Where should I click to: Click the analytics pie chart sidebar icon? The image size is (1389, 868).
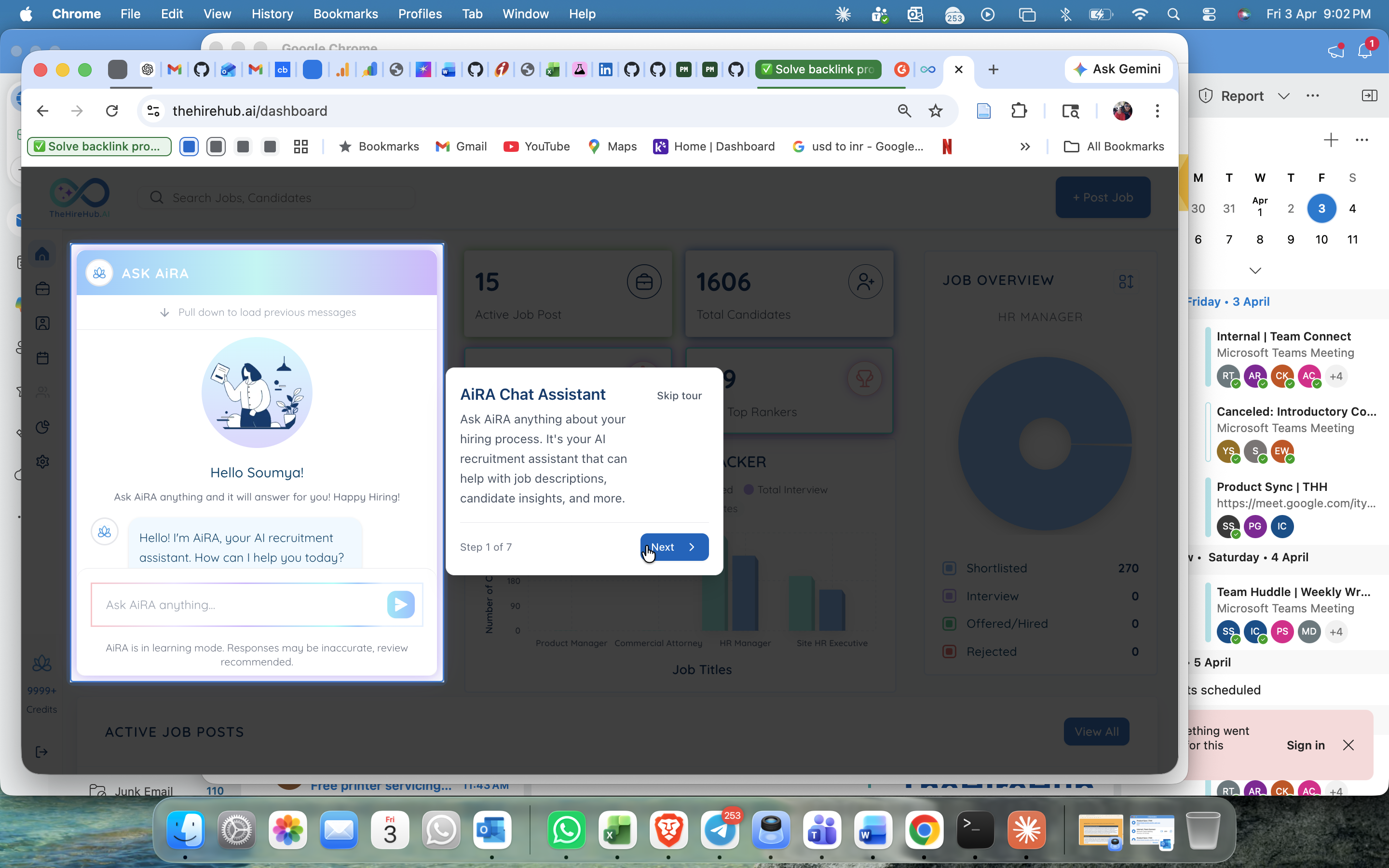42,427
